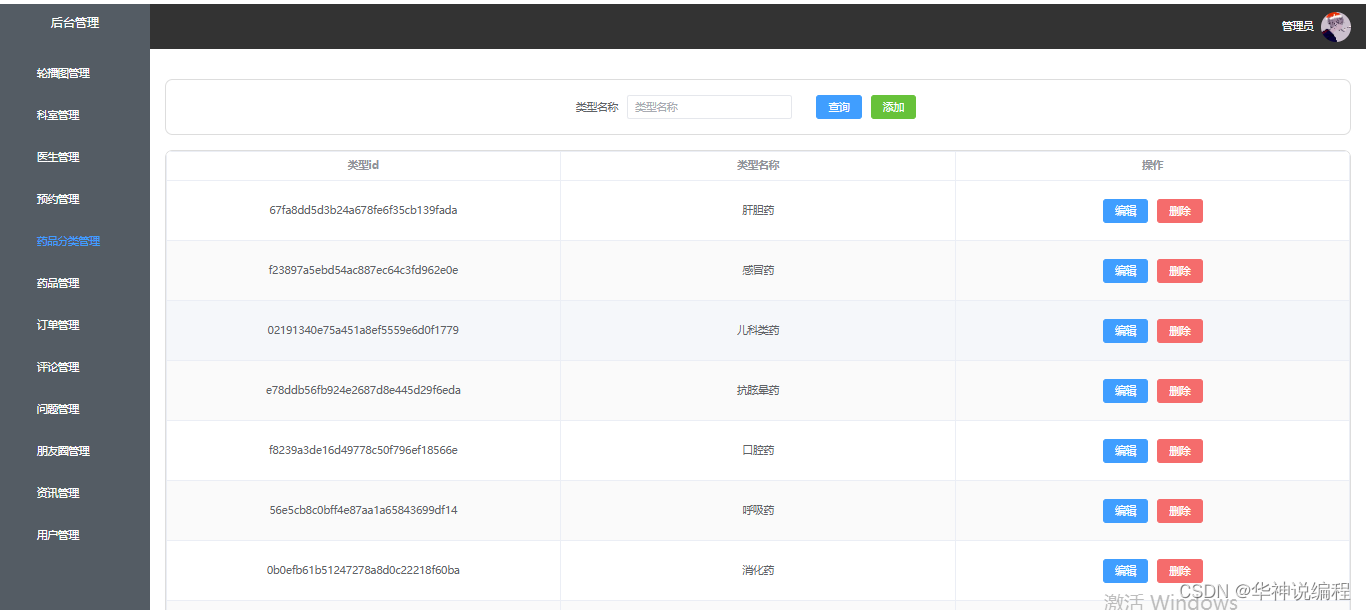Open 用户管理 in sidebar
Viewport: 1366px width, 610px height.
[x=58, y=535]
